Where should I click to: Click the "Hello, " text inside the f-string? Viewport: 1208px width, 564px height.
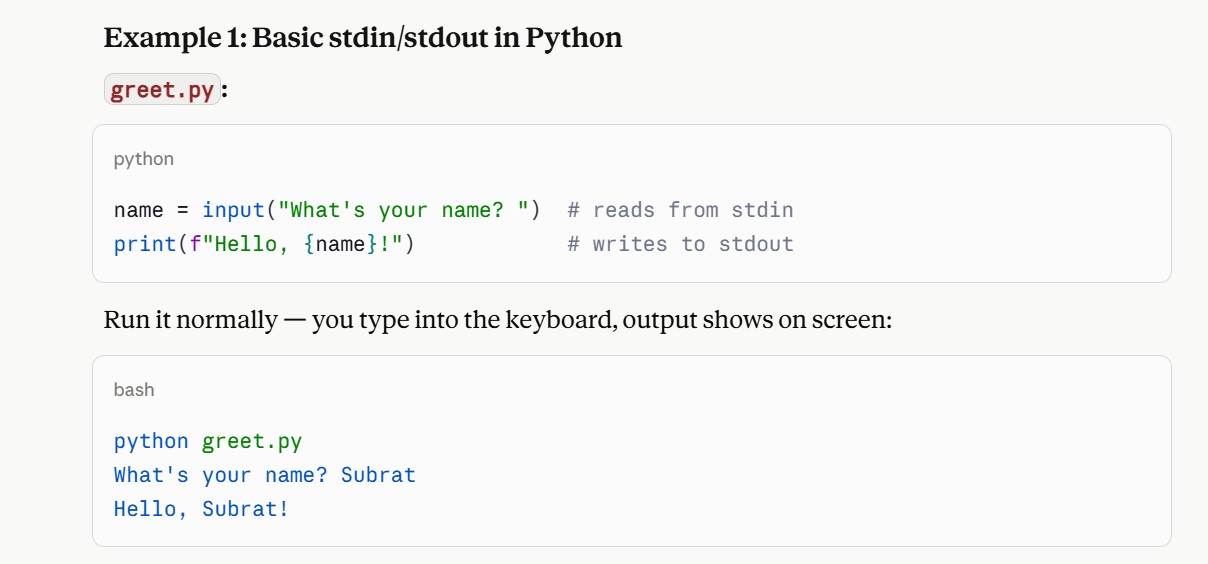(252, 244)
